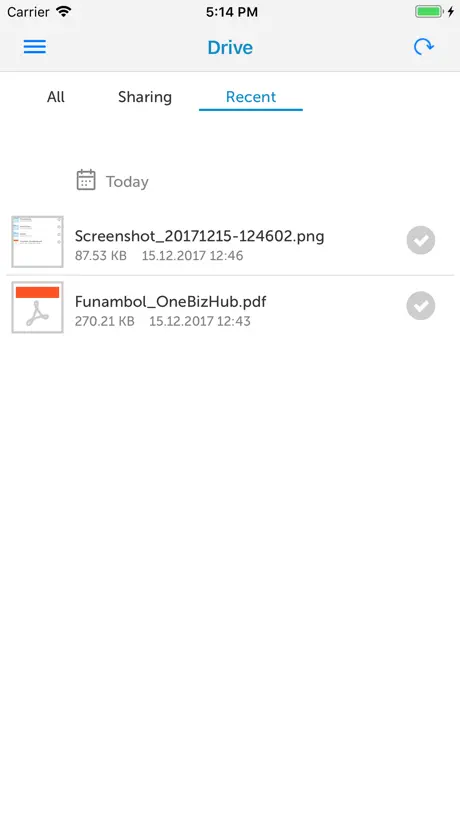The width and height of the screenshot is (460, 818).
Task: Click the Today section header label
Action: (127, 182)
